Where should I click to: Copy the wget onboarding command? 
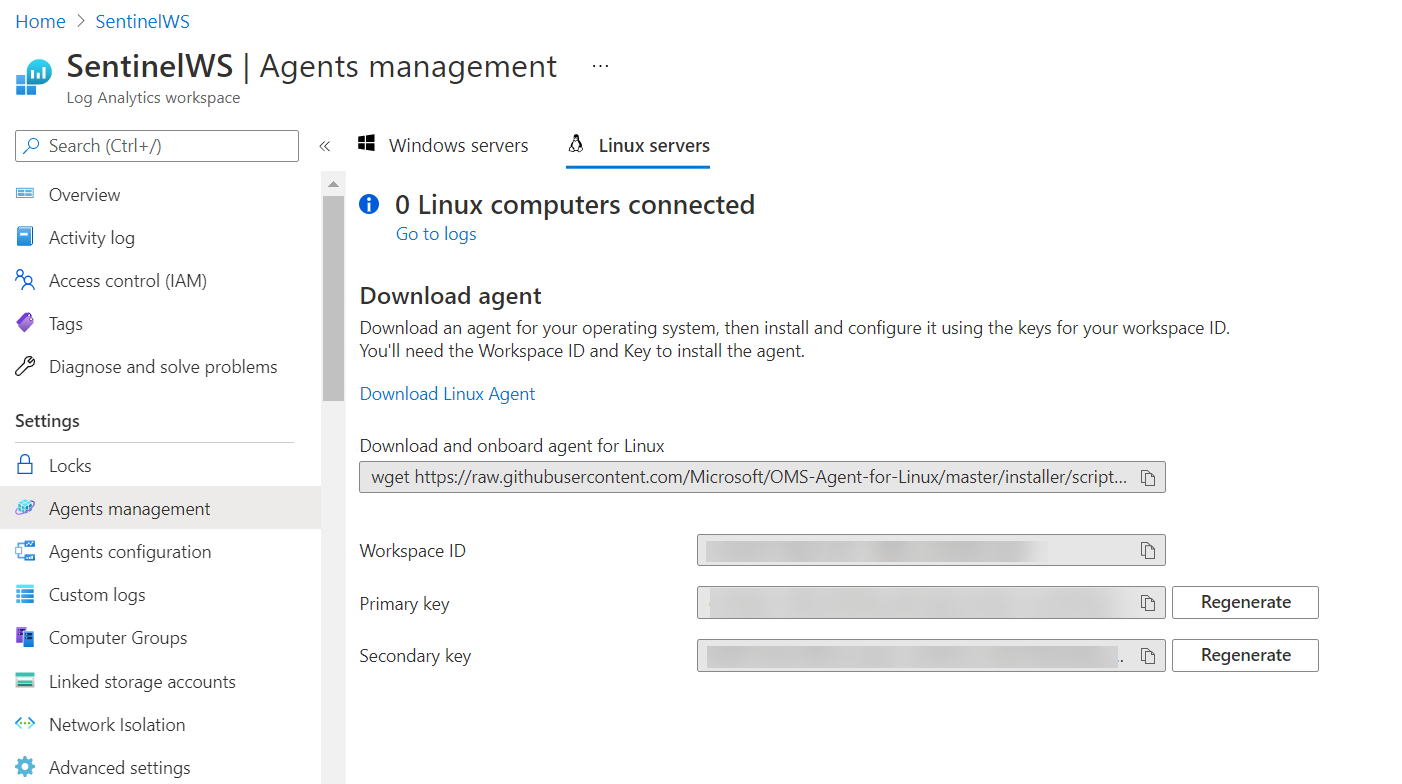(x=1148, y=477)
